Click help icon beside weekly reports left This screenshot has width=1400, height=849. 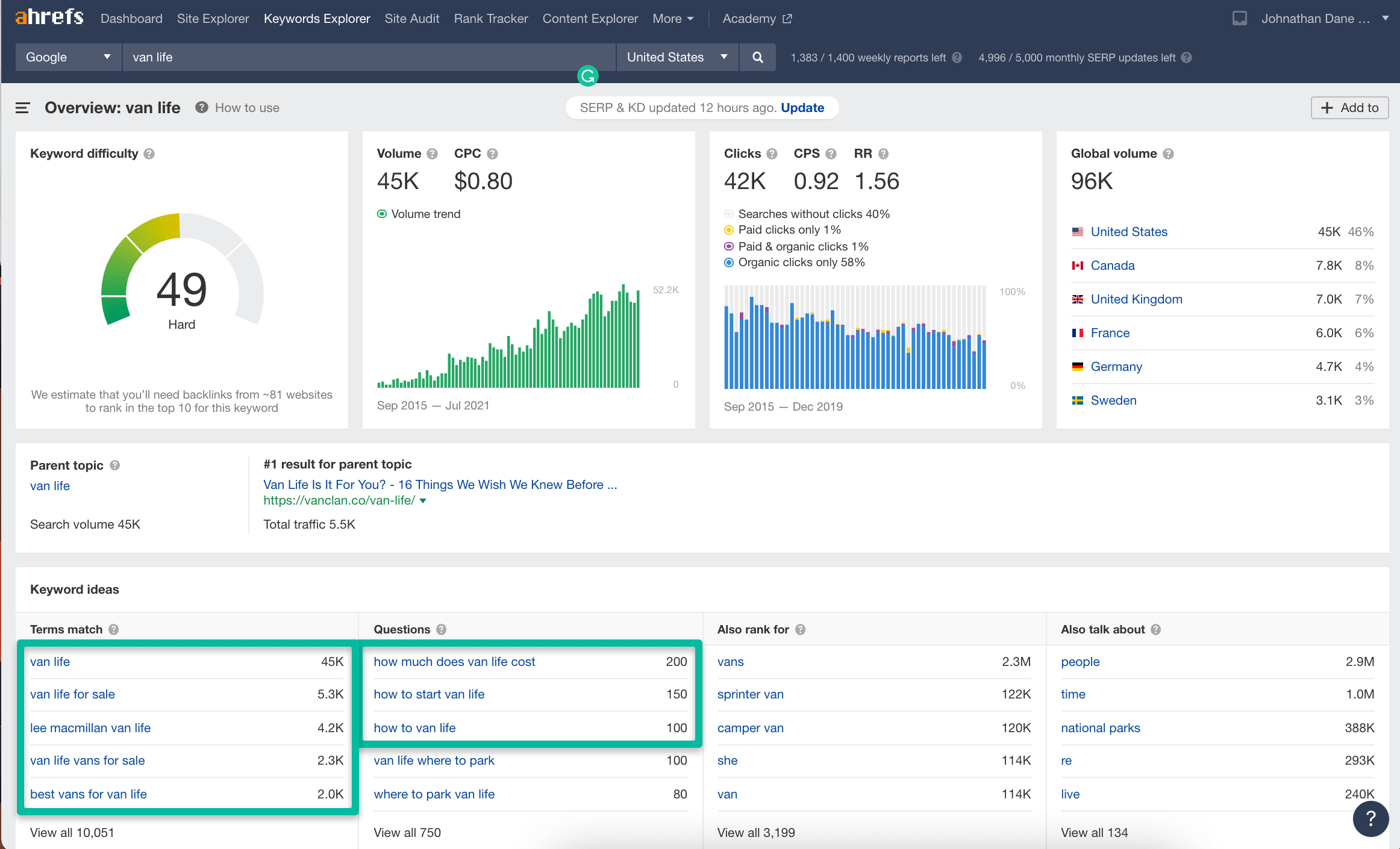(x=957, y=58)
